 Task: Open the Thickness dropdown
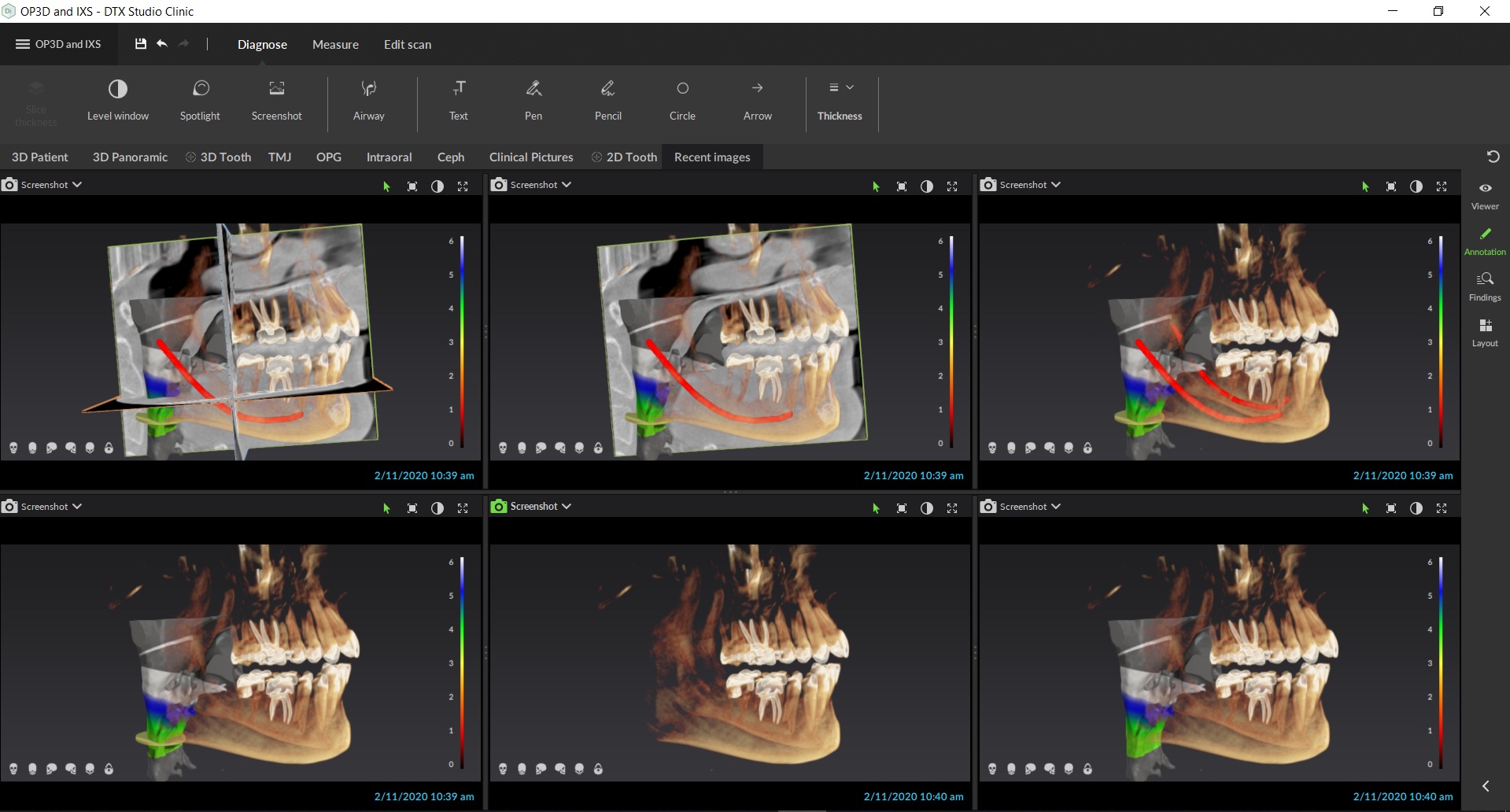[840, 101]
